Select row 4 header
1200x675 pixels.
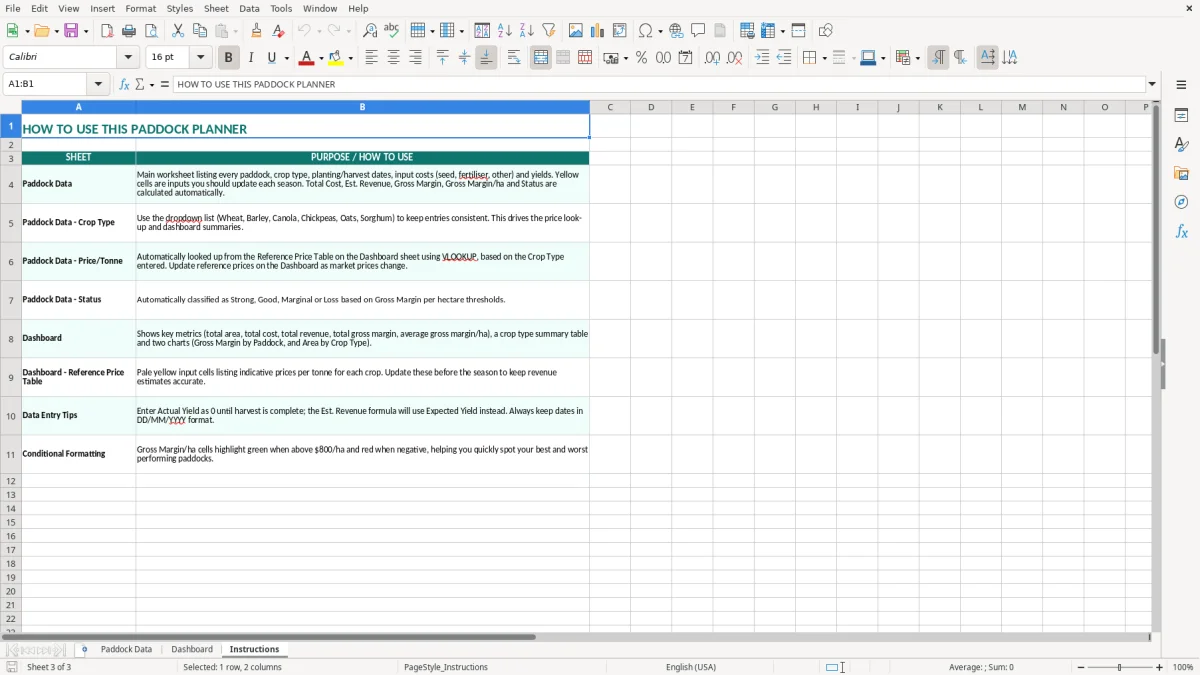pos(11,184)
